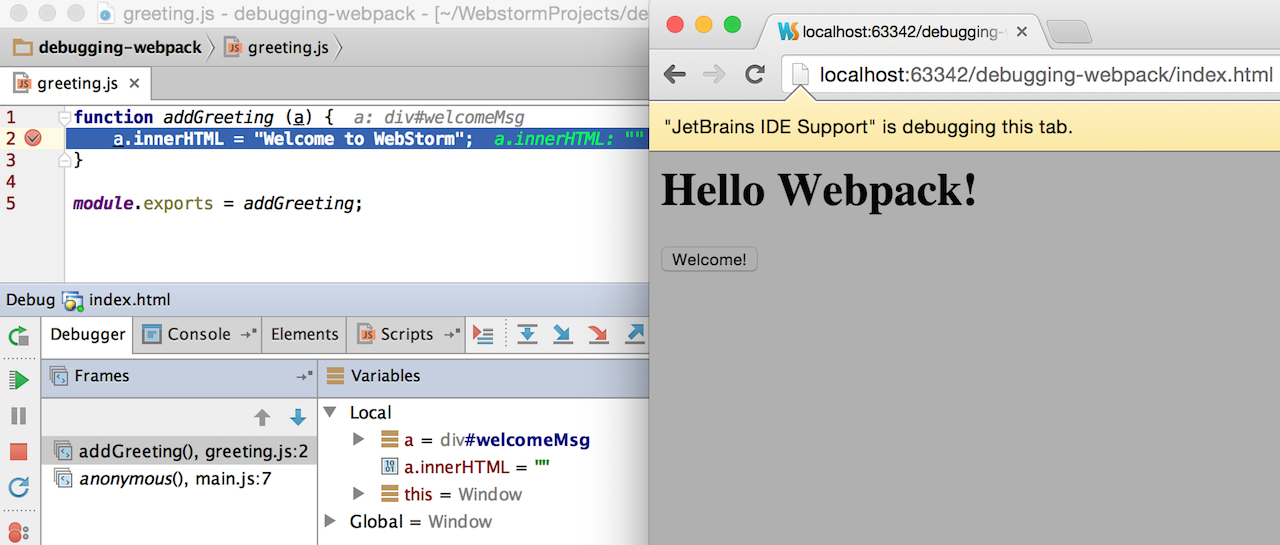Fold the addGreeting function at line 1
Viewport: 1280px width, 545px height.
(64, 118)
